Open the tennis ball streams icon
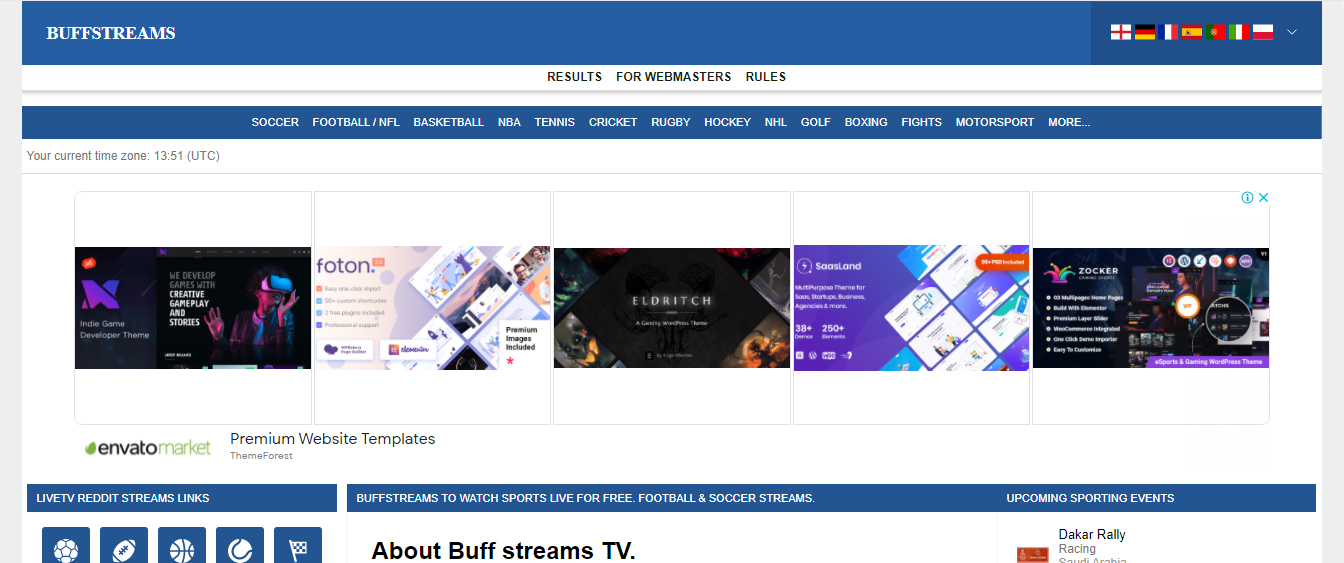This screenshot has width=1344, height=563. tap(240, 546)
